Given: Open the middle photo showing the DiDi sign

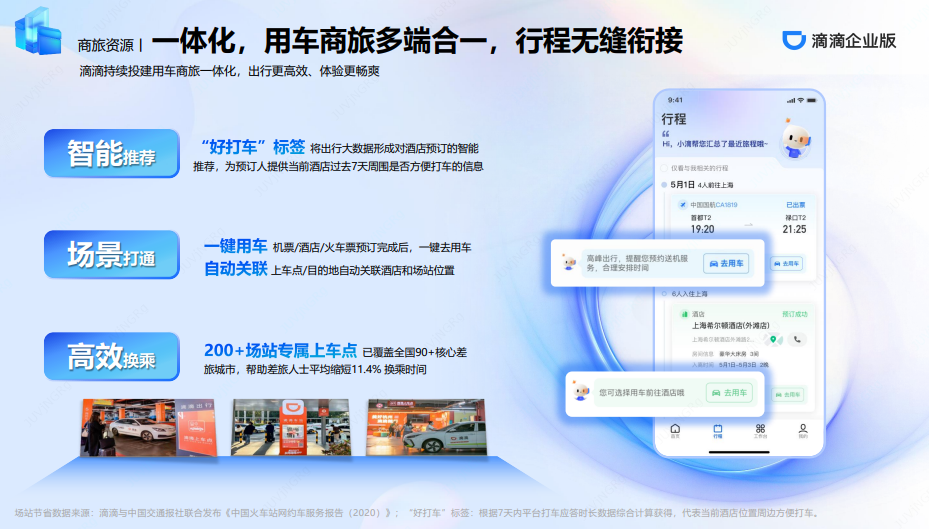Looking at the screenshot, I should [x=288, y=429].
